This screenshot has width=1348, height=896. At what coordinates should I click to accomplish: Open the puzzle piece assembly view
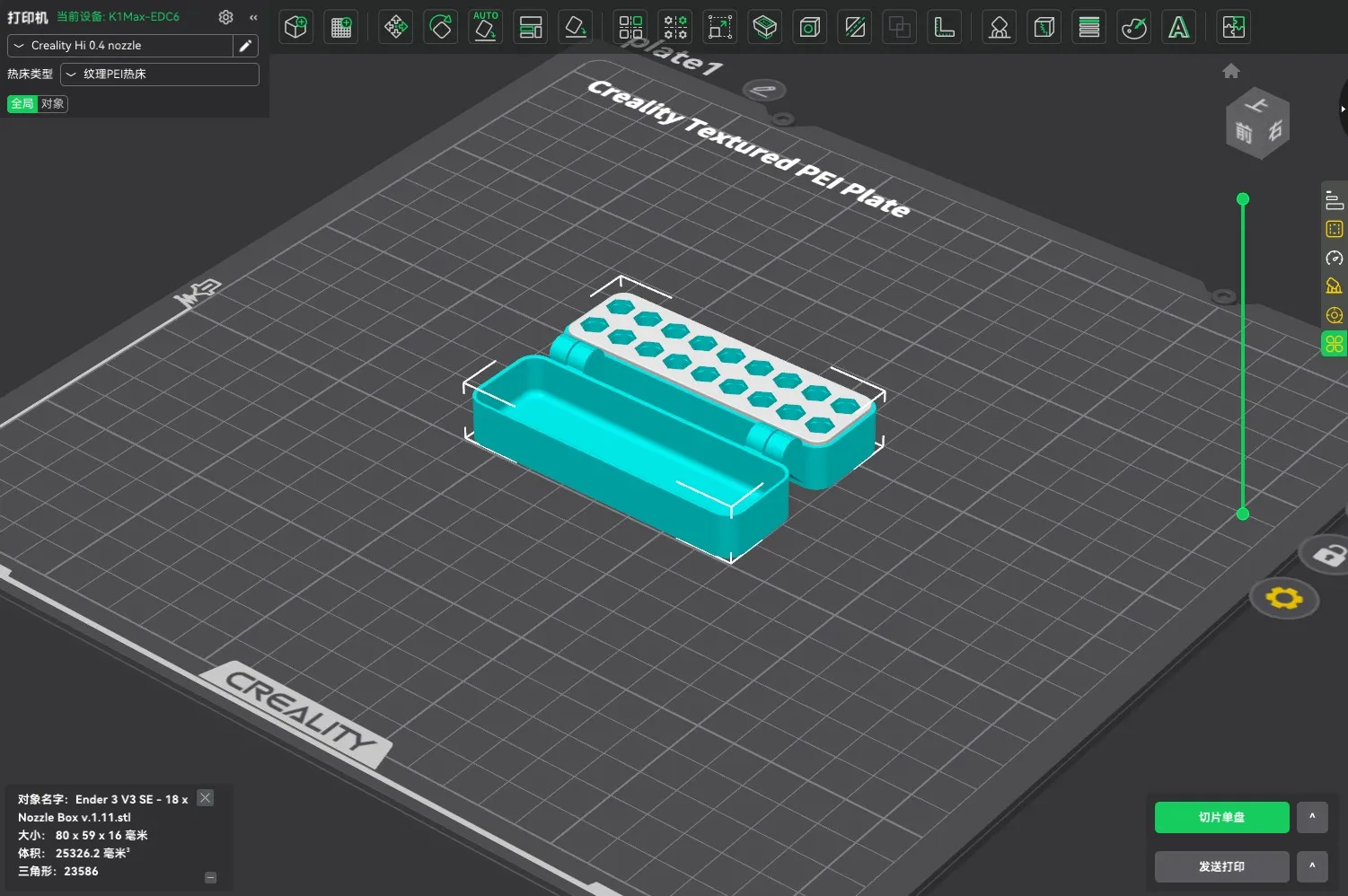coord(1234,27)
